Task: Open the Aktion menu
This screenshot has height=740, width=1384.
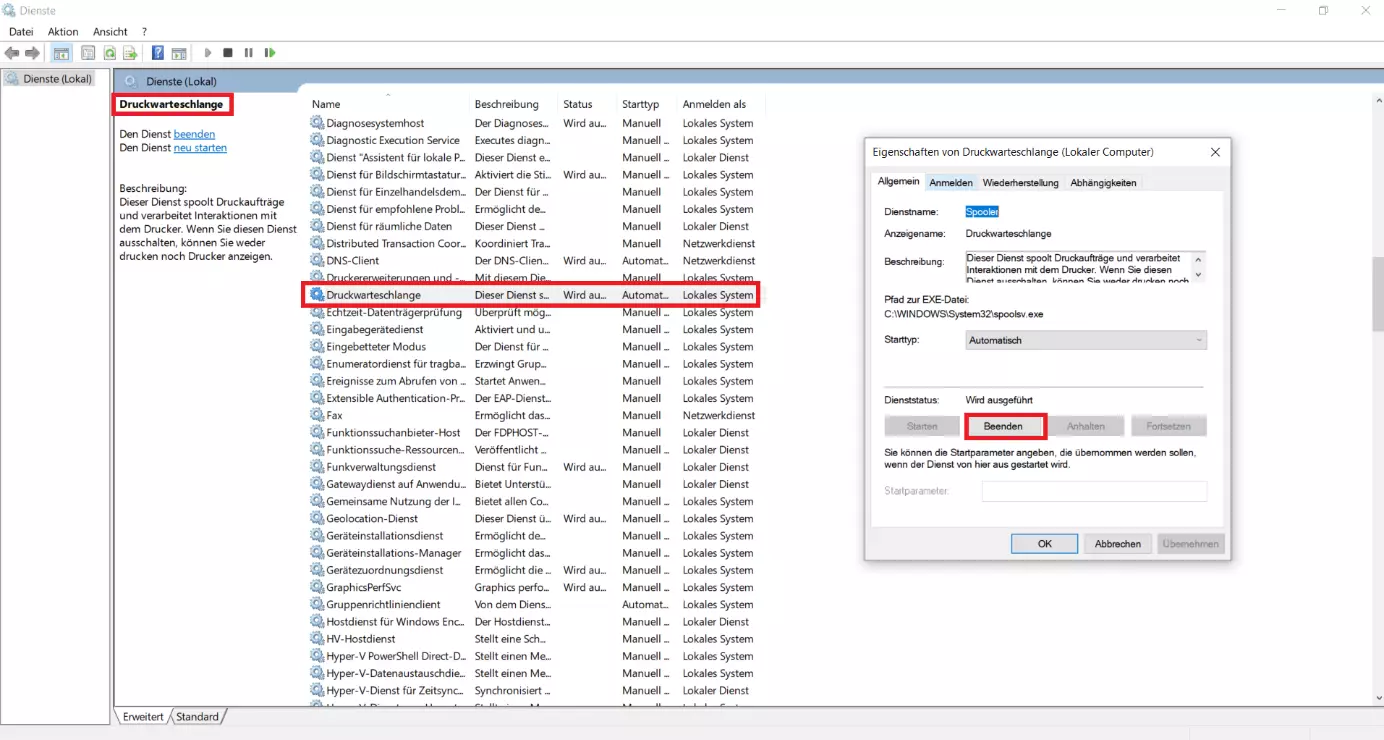Action: 63,32
